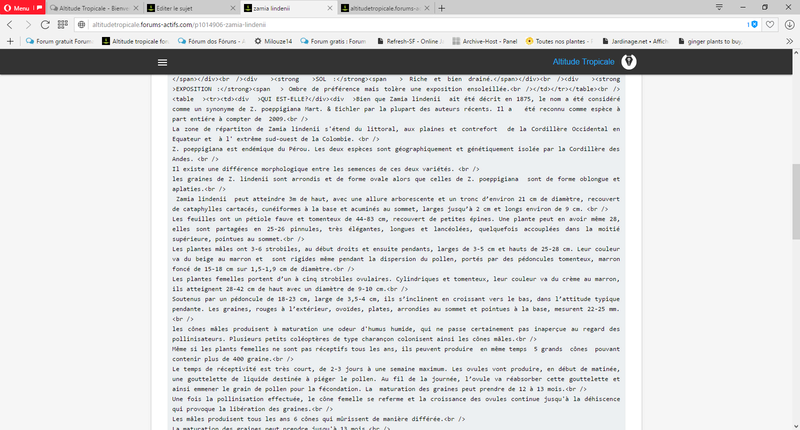
Task: Go forward to next page
Action: tap(28, 24)
